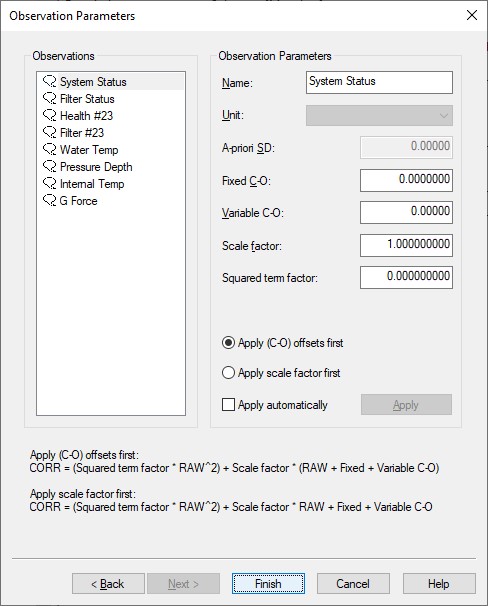Go back with the Back button
Screen dimensions: 488x606
click(108, 584)
